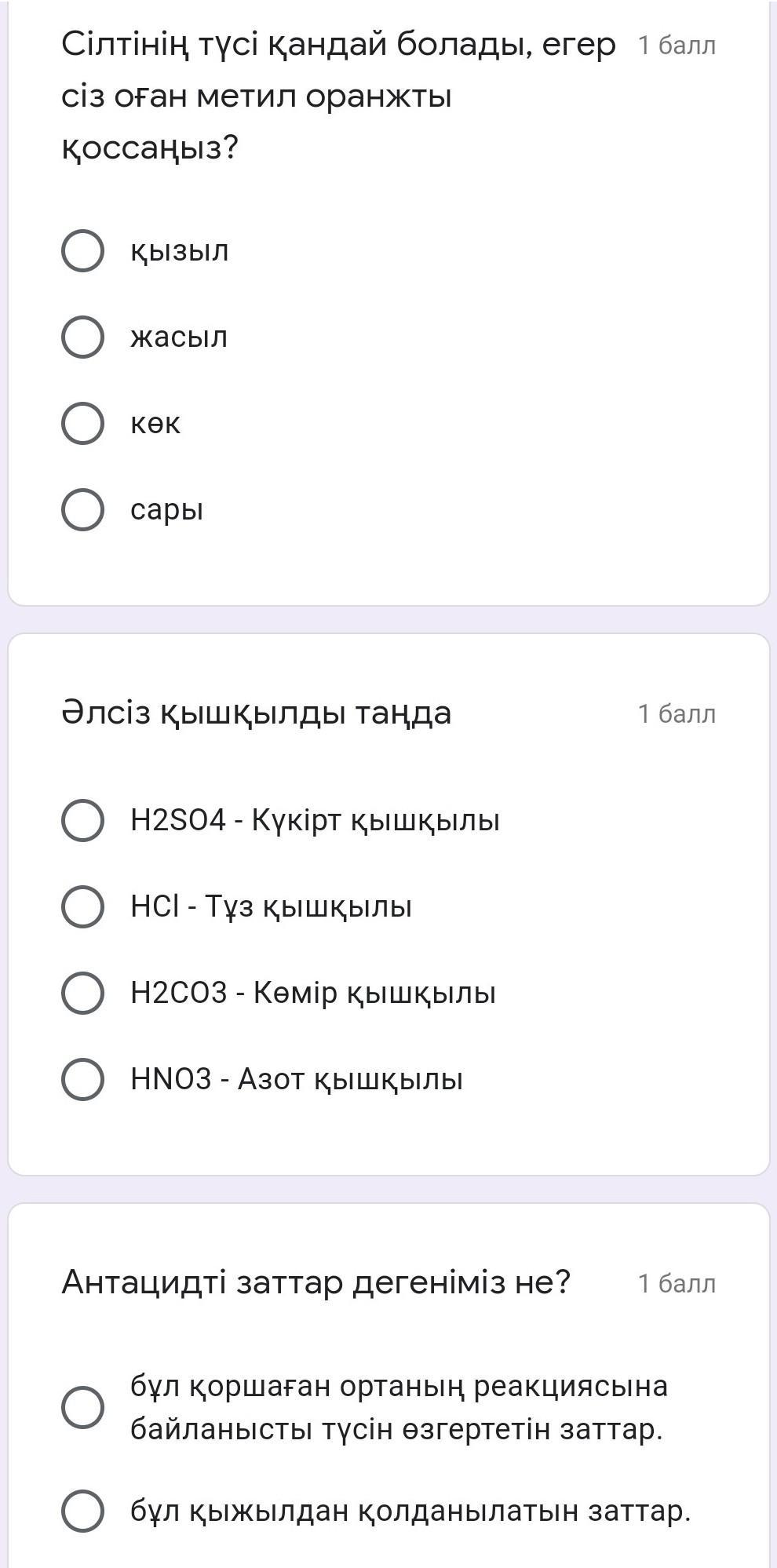
Task: Click the 1 балл label of first question
Action: click(677, 46)
